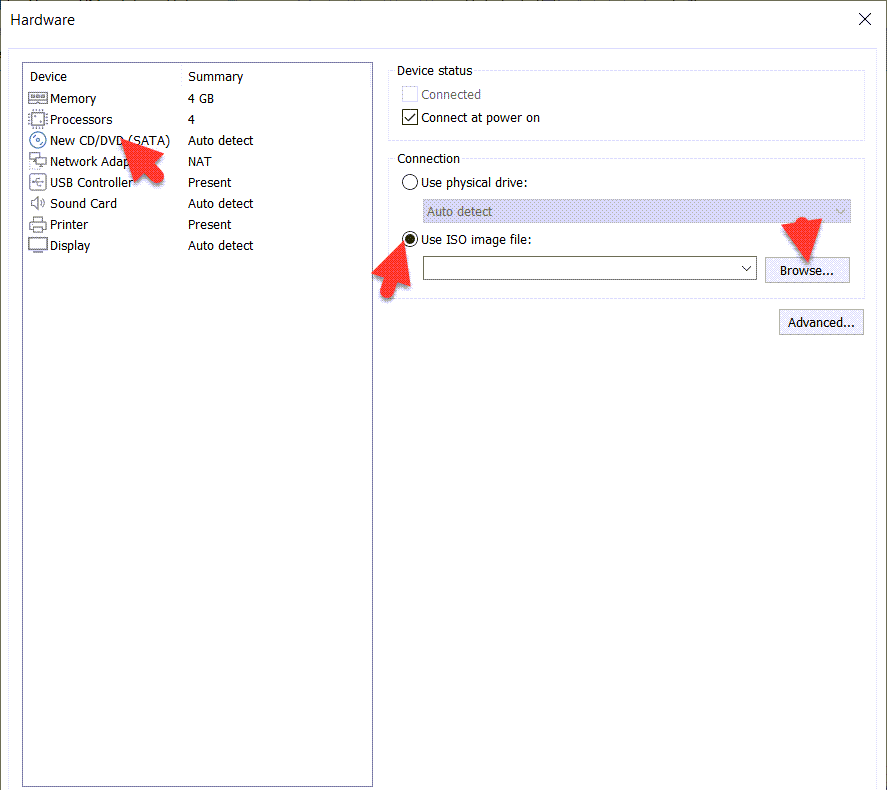
Task: Select the USB Controller icon
Action: [x=38, y=182]
